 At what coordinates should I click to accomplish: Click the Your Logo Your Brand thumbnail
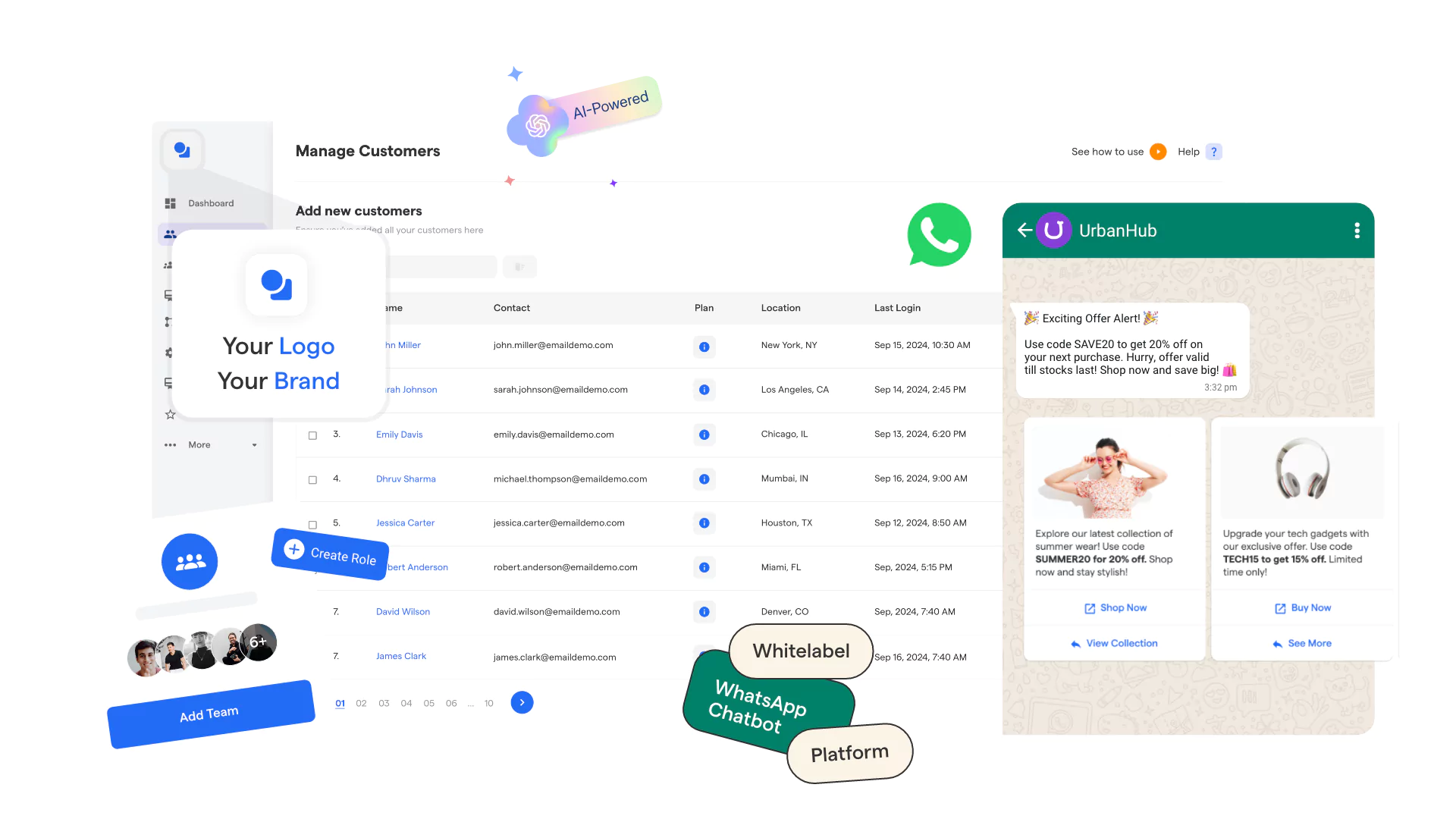[x=278, y=325]
